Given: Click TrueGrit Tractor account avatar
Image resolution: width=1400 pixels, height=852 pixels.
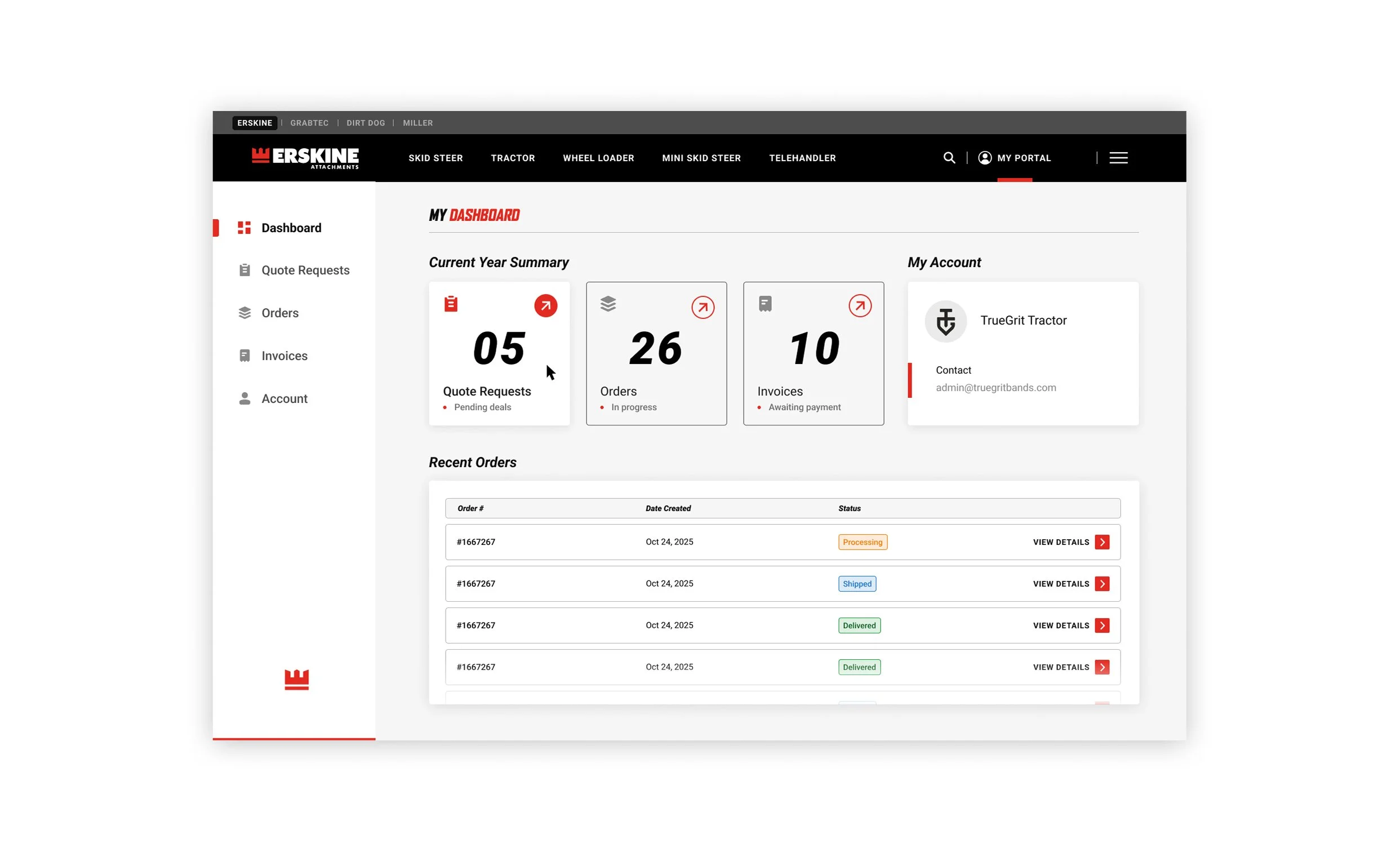Looking at the screenshot, I should click(945, 321).
